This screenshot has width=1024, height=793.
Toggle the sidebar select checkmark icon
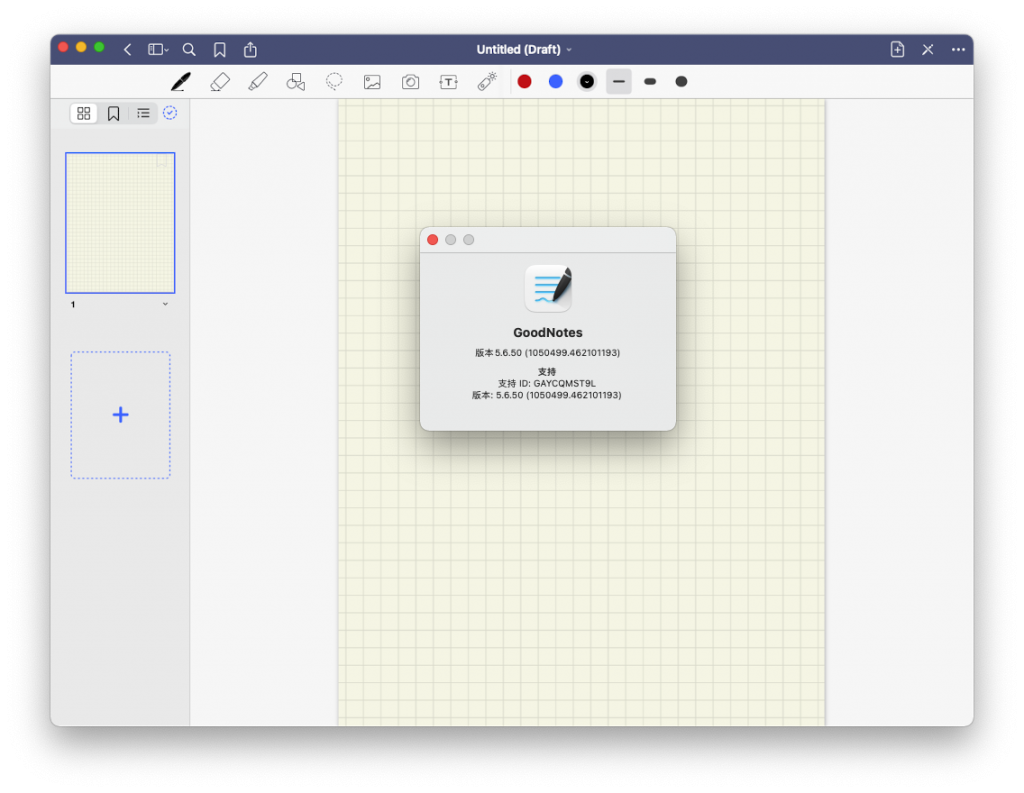(x=170, y=113)
